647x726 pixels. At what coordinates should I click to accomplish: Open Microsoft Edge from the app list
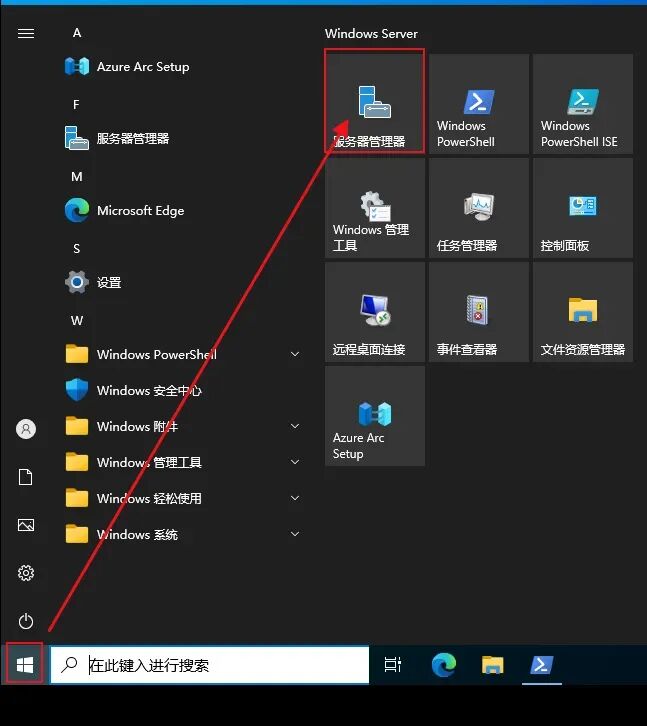pyautogui.click(x=182, y=211)
